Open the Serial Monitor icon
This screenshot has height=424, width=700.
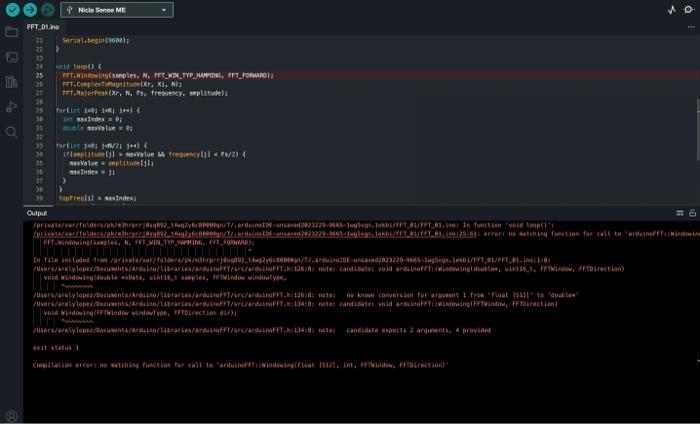(x=688, y=10)
